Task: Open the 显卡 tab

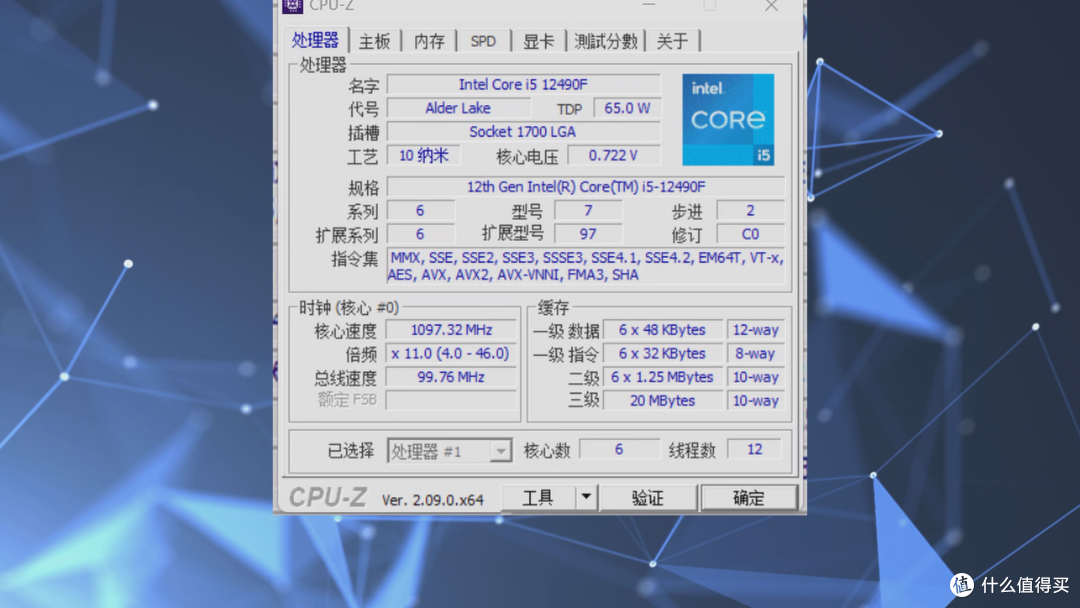Action: coord(538,41)
